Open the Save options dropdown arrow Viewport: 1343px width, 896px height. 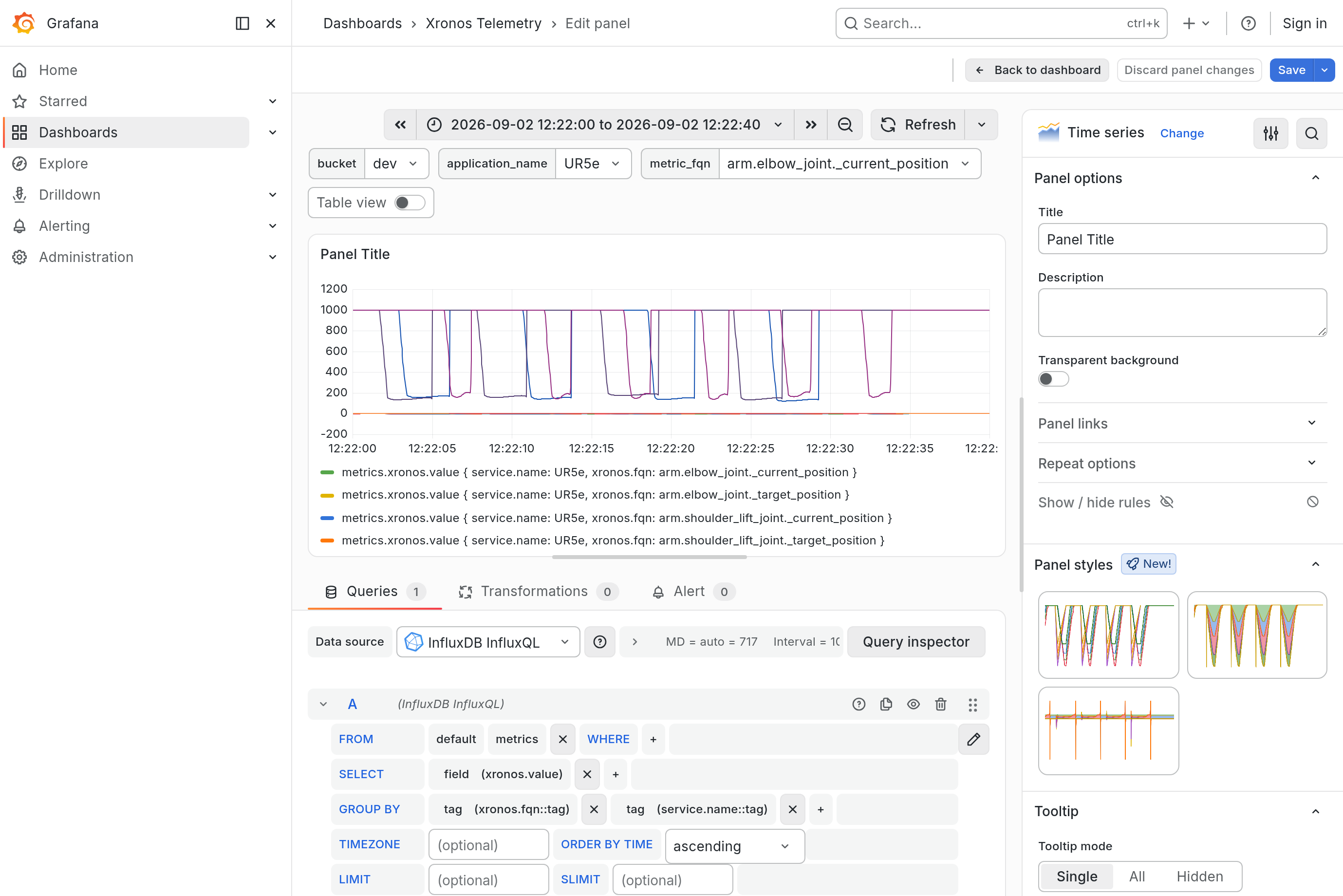(1324, 70)
